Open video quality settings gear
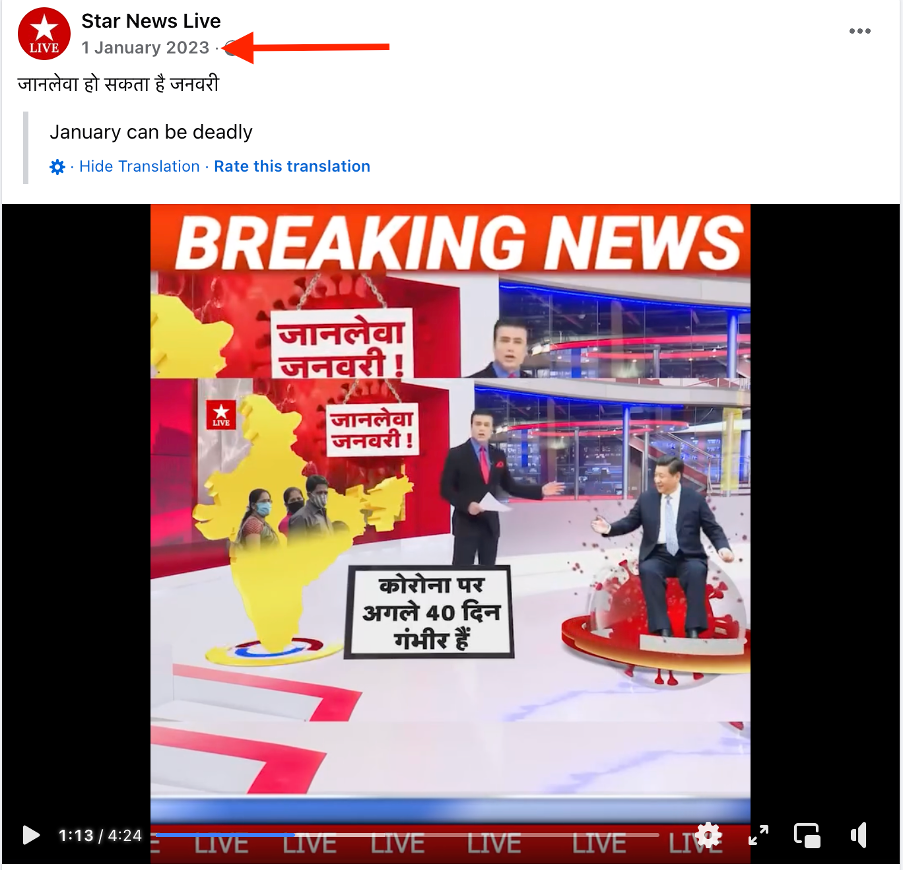This screenshot has width=904, height=870. click(x=709, y=835)
